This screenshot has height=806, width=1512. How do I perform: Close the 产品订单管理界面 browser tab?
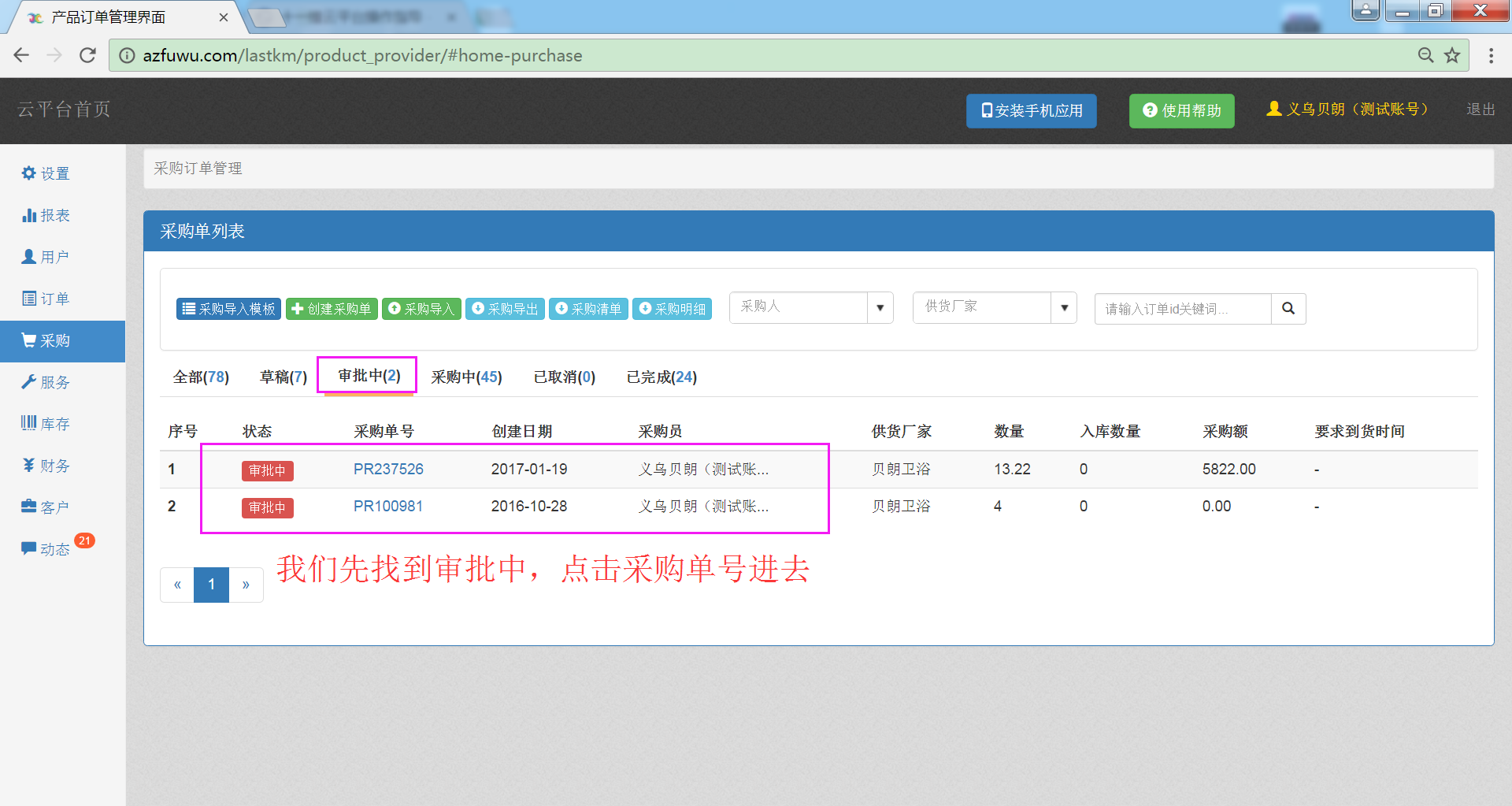[x=224, y=17]
